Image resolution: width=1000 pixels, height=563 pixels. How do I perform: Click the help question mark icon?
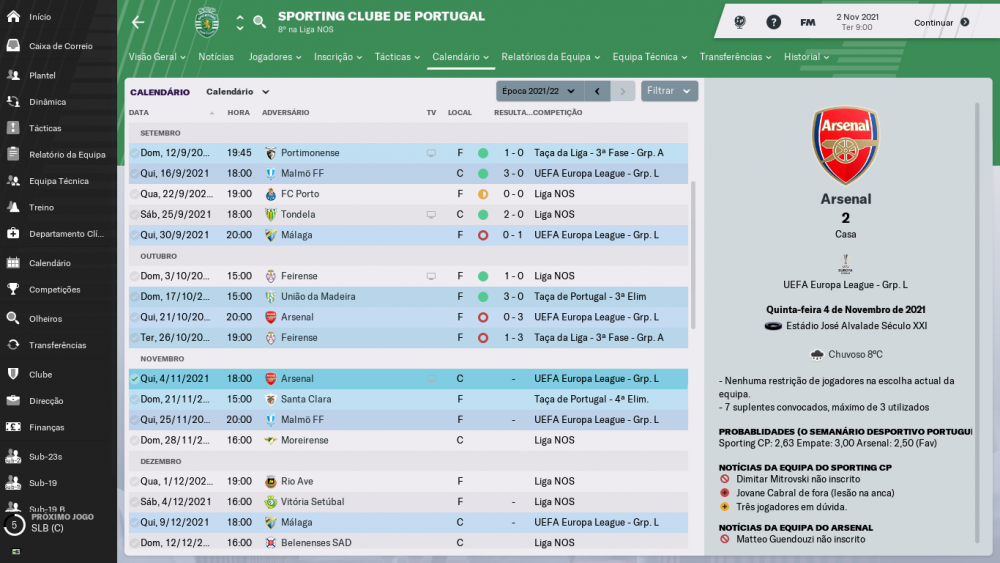pos(773,22)
